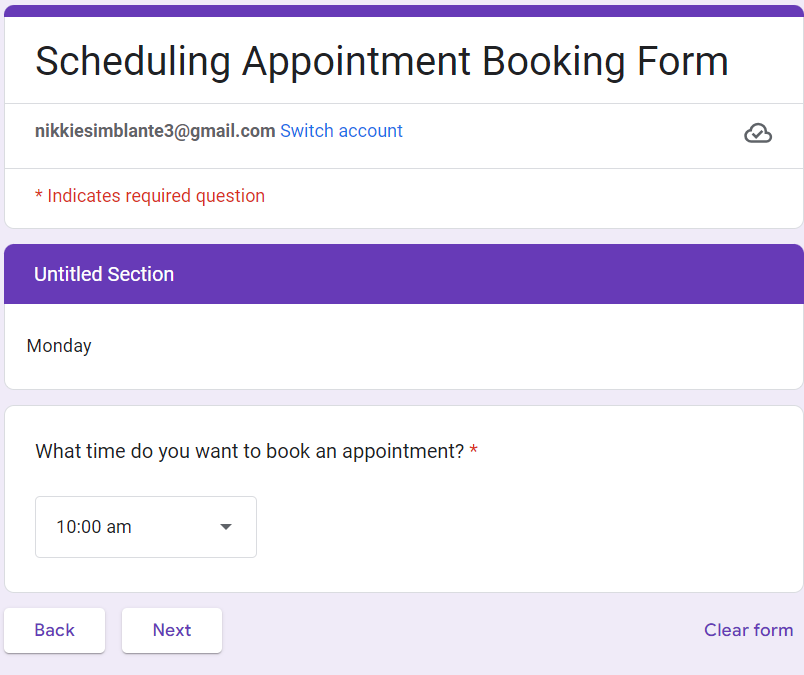Click the asterisk before Indicates required question
Screen dimensions: 804x675
39,196
